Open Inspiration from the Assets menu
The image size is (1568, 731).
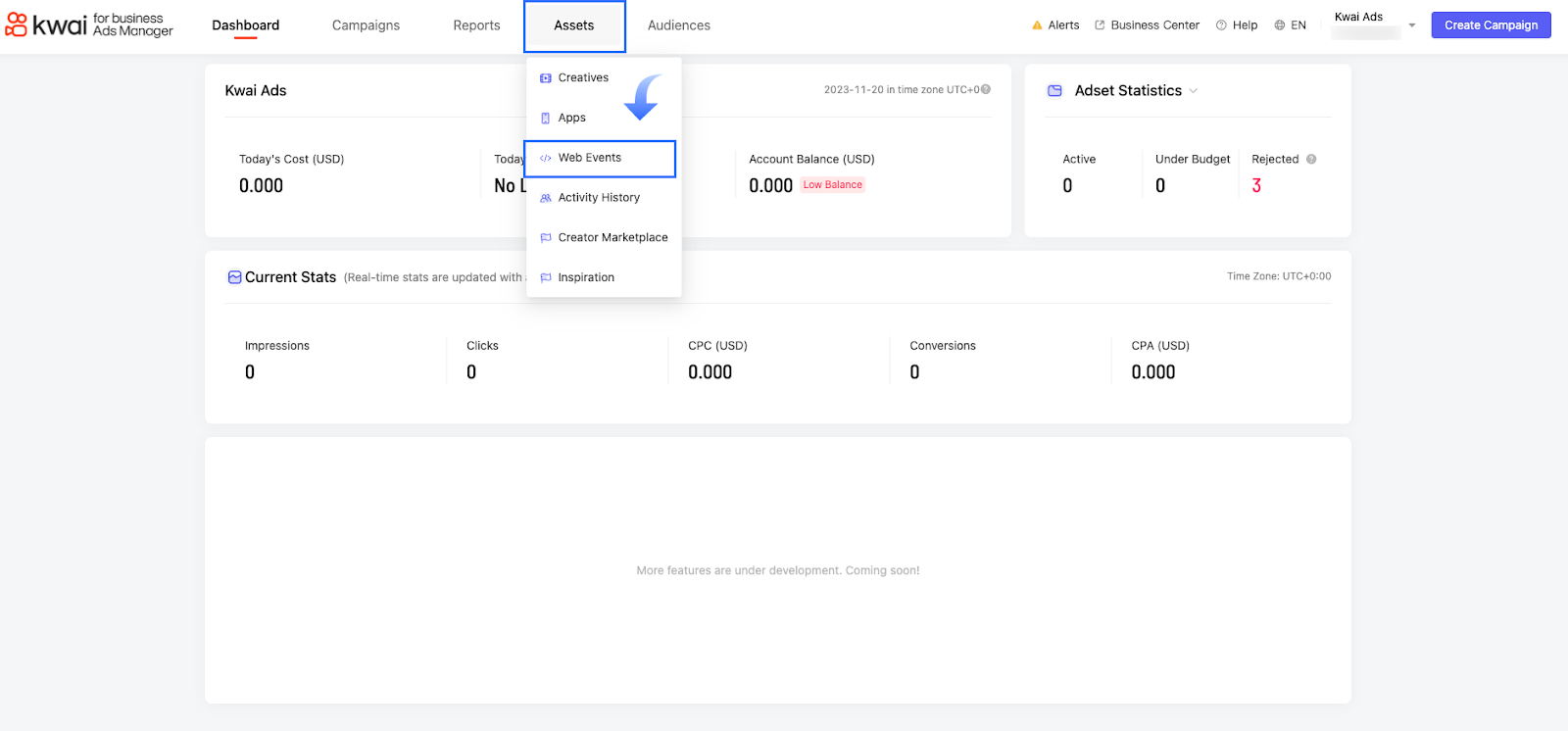click(x=586, y=277)
